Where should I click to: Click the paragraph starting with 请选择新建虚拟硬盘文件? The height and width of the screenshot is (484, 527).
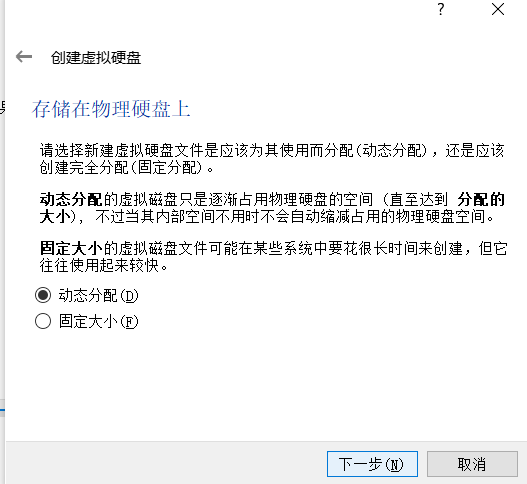(x=272, y=159)
